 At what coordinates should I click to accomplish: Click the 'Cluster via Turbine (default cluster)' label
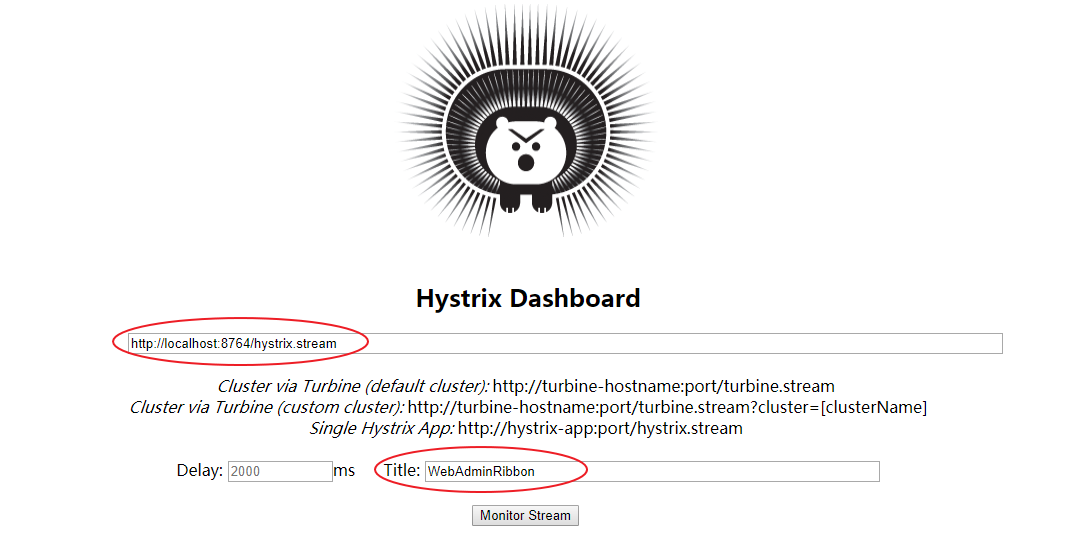point(353,386)
